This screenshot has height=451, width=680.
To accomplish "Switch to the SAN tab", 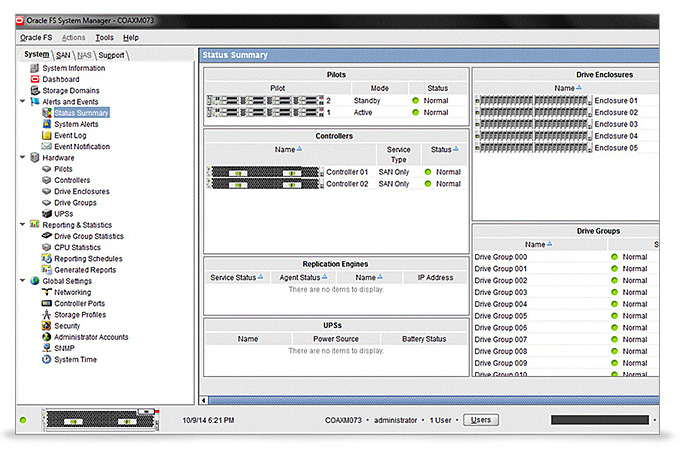I will pyautogui.click(x=63, y=55).
